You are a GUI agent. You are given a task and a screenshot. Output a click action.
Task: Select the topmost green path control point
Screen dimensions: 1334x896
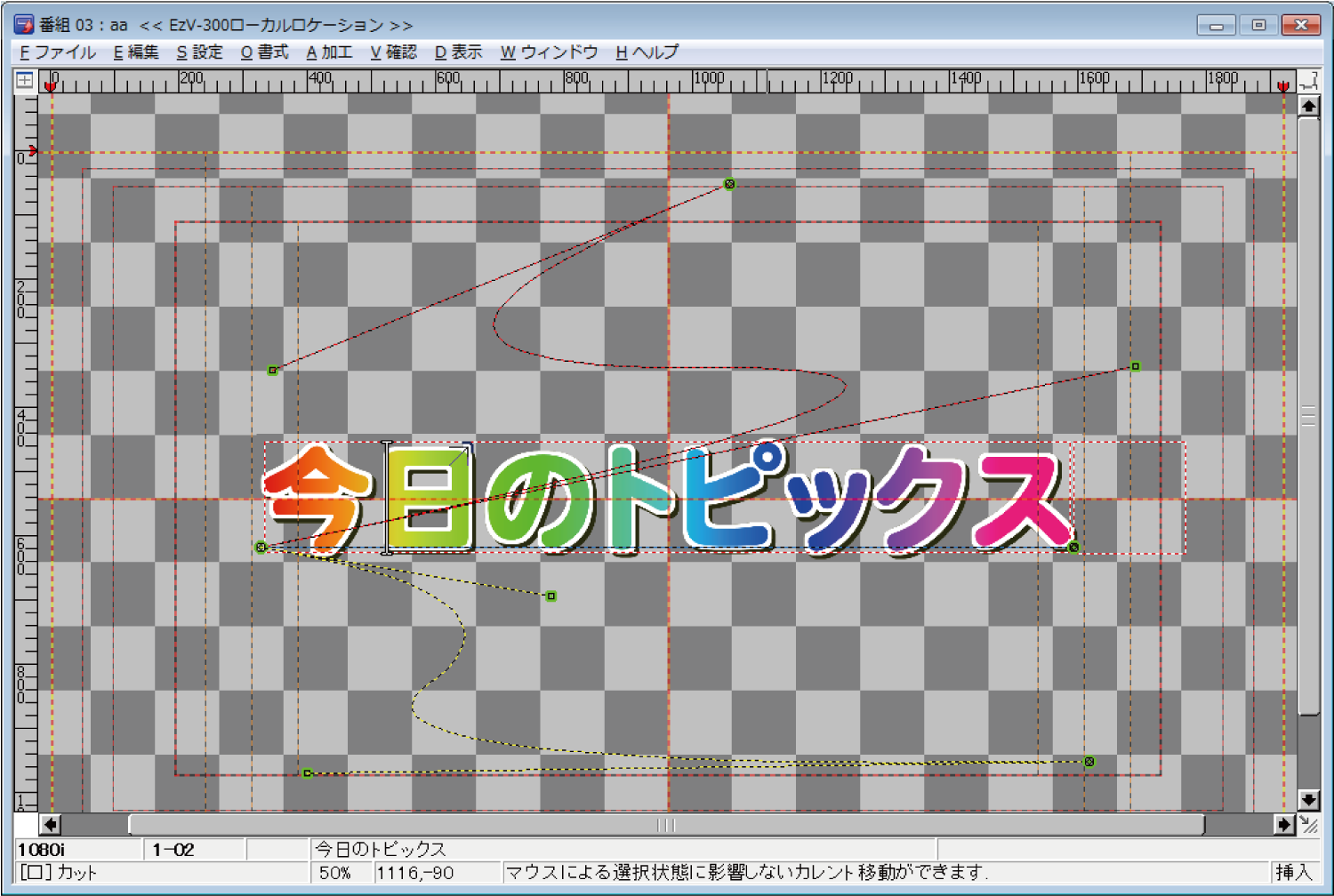click(729, 184)
